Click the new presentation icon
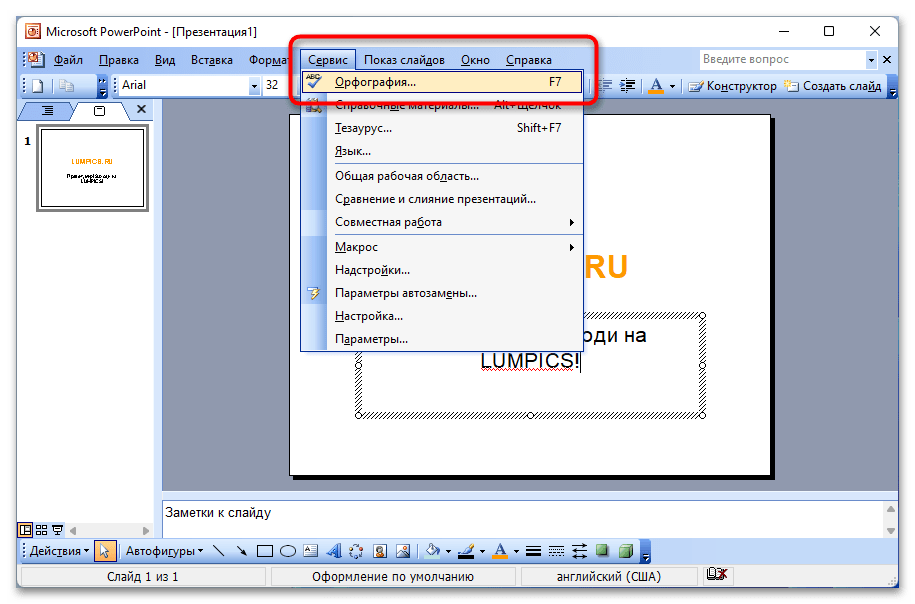This screenshot has height=604, width=915. 37,86
